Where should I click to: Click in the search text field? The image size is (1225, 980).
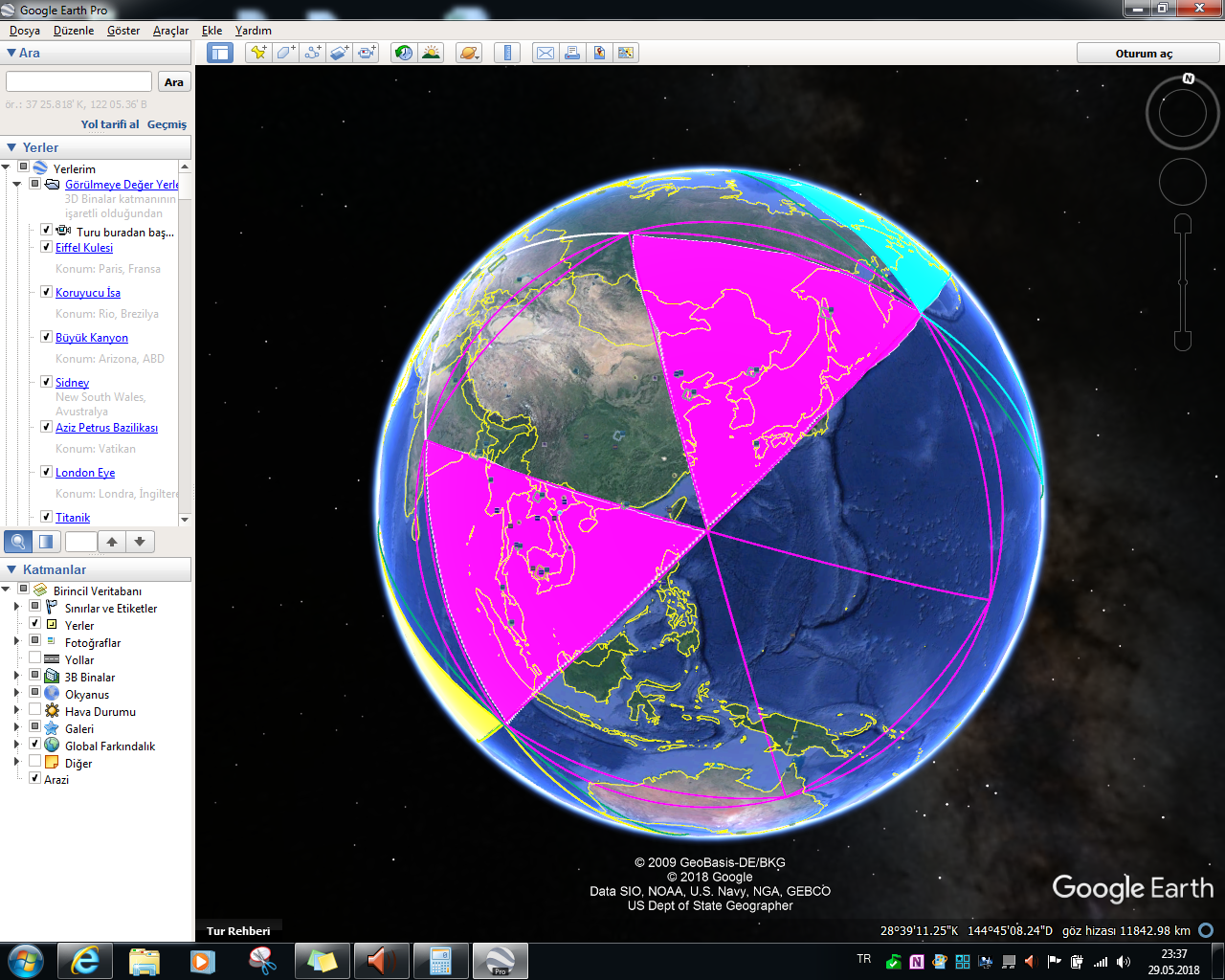[x=79, y=81]
